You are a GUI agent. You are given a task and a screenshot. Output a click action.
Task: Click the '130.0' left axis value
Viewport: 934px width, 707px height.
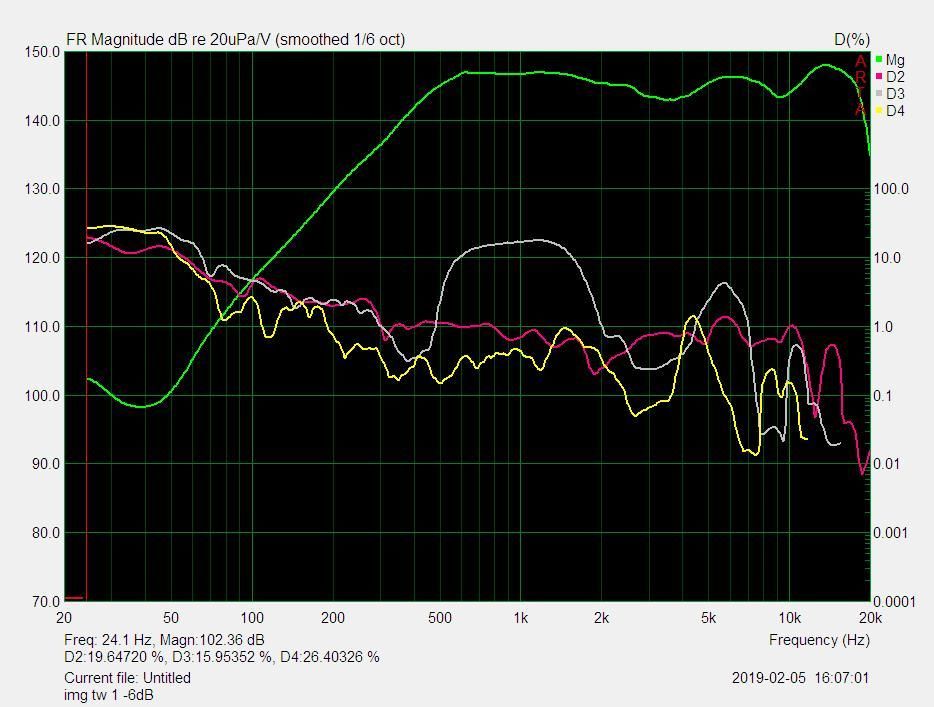click(x=42, y=189)
